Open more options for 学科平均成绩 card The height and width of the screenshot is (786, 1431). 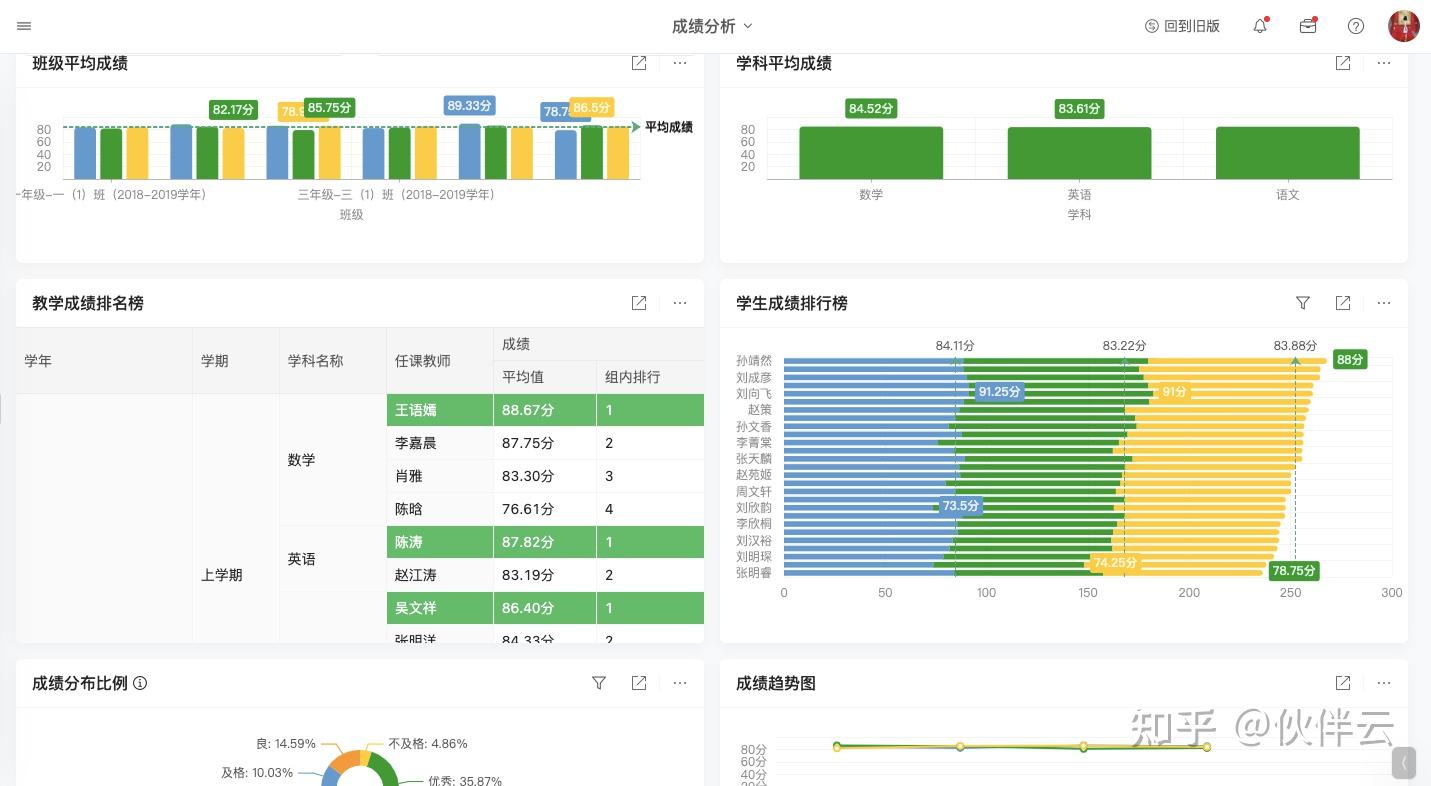click(x=1384, y=63)
